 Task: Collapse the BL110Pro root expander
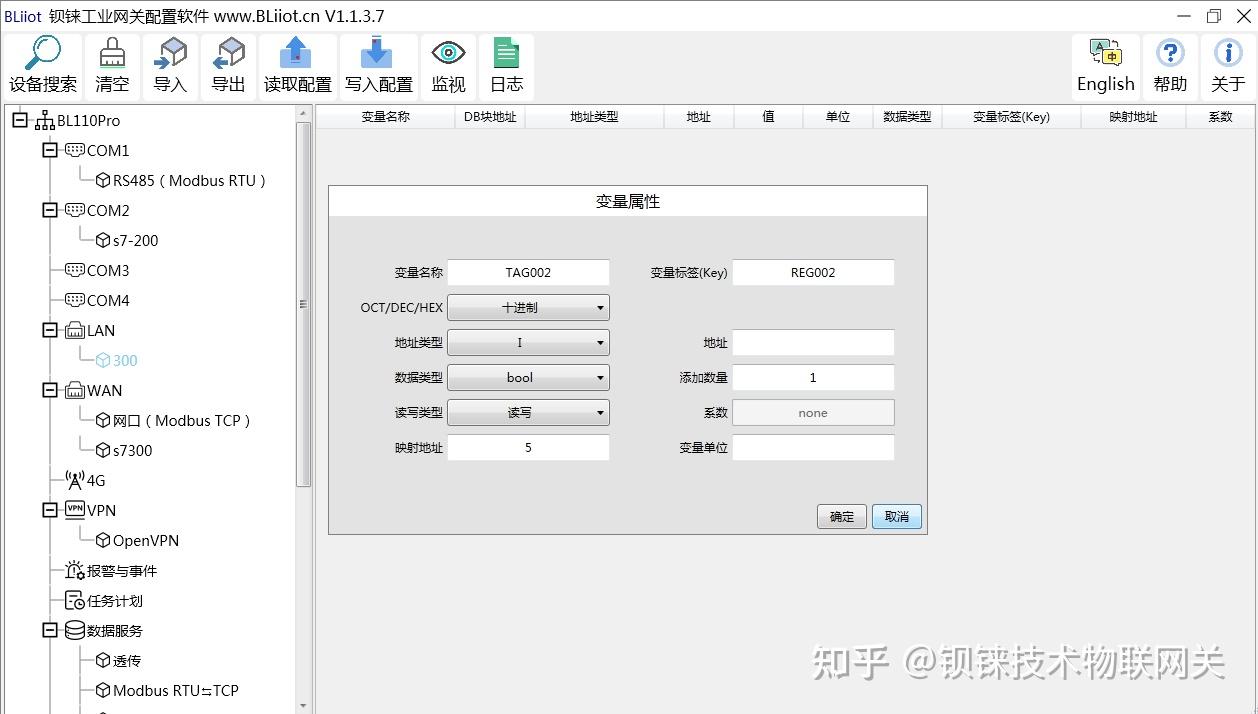(20, 120)
